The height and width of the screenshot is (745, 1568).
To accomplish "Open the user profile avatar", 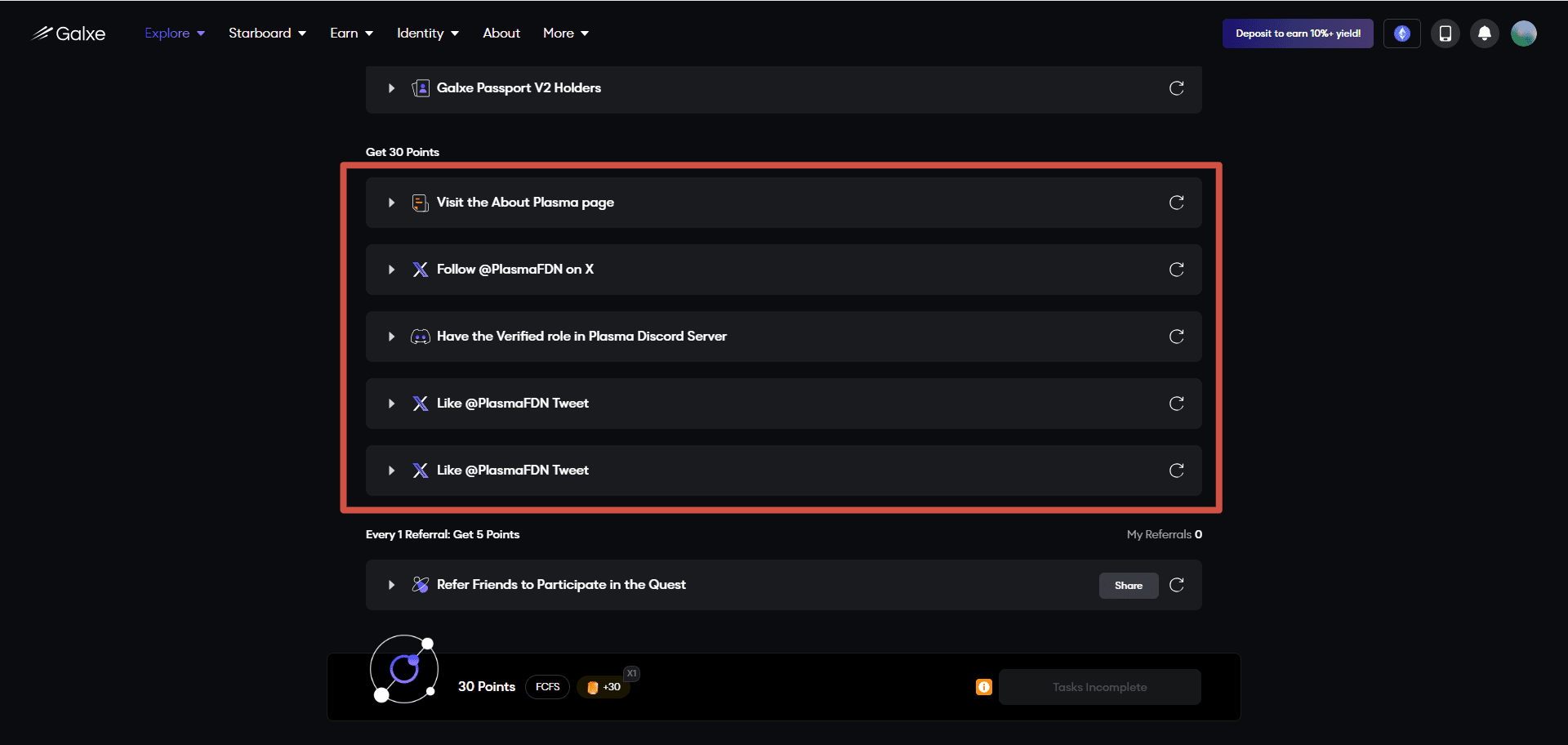I will point(1524,33).
